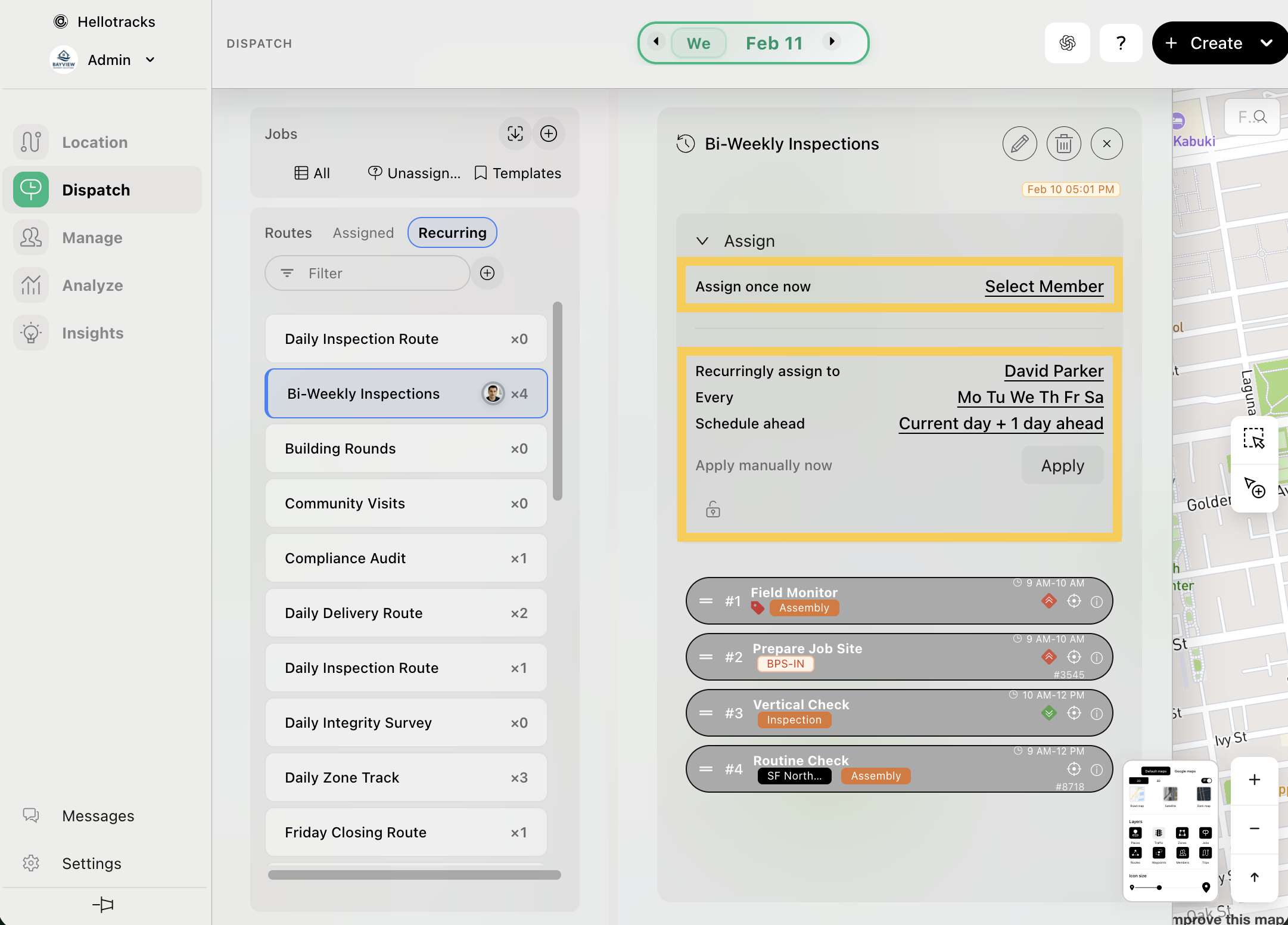Screen dimensions: 1288x925
Task: Adjust the Icon size slider handle
Action: (1159, 887)
